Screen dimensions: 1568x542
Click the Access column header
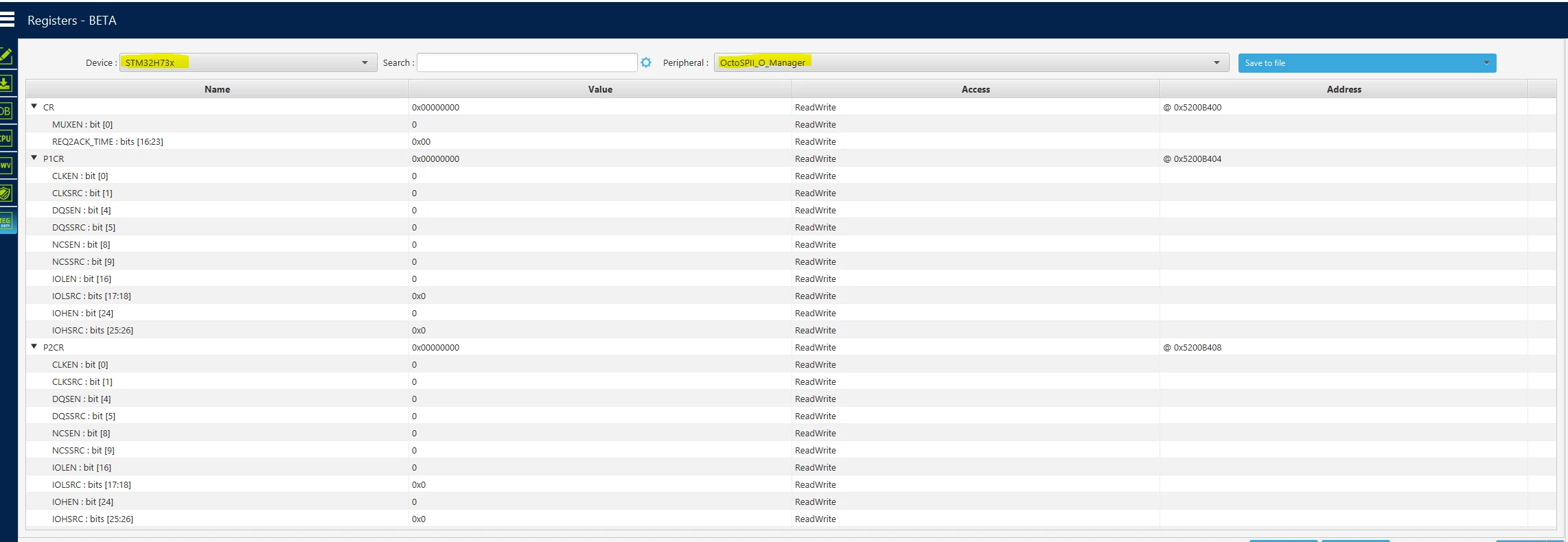pos(976,89)
